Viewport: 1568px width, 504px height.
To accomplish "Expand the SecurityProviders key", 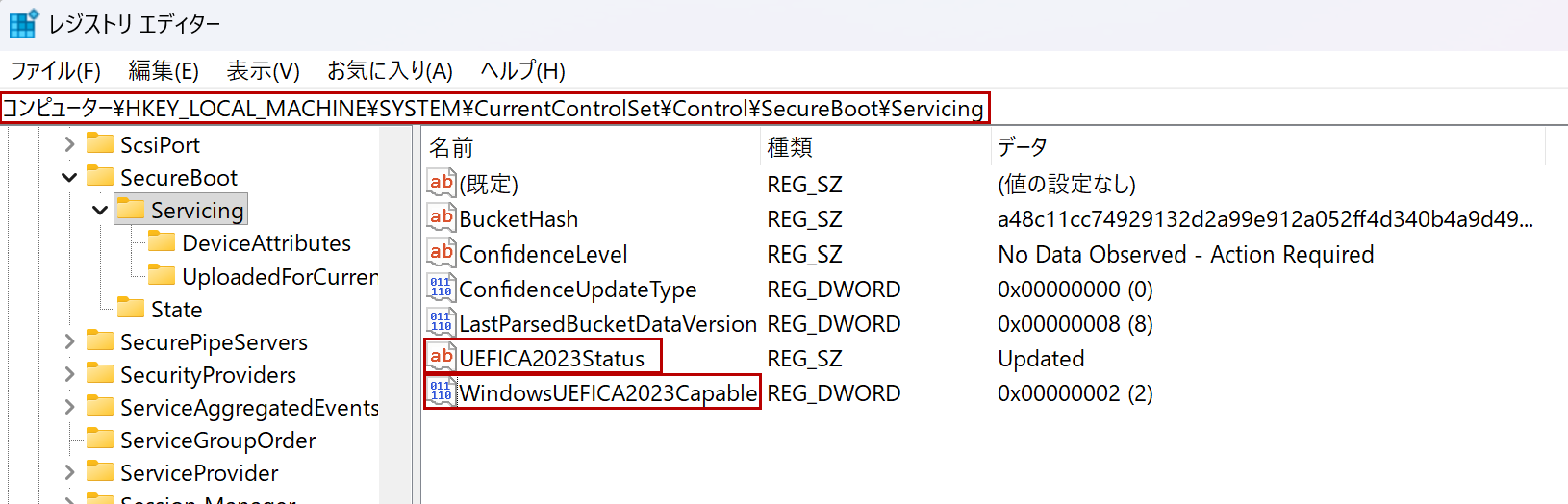I will (x=69, y=375).
